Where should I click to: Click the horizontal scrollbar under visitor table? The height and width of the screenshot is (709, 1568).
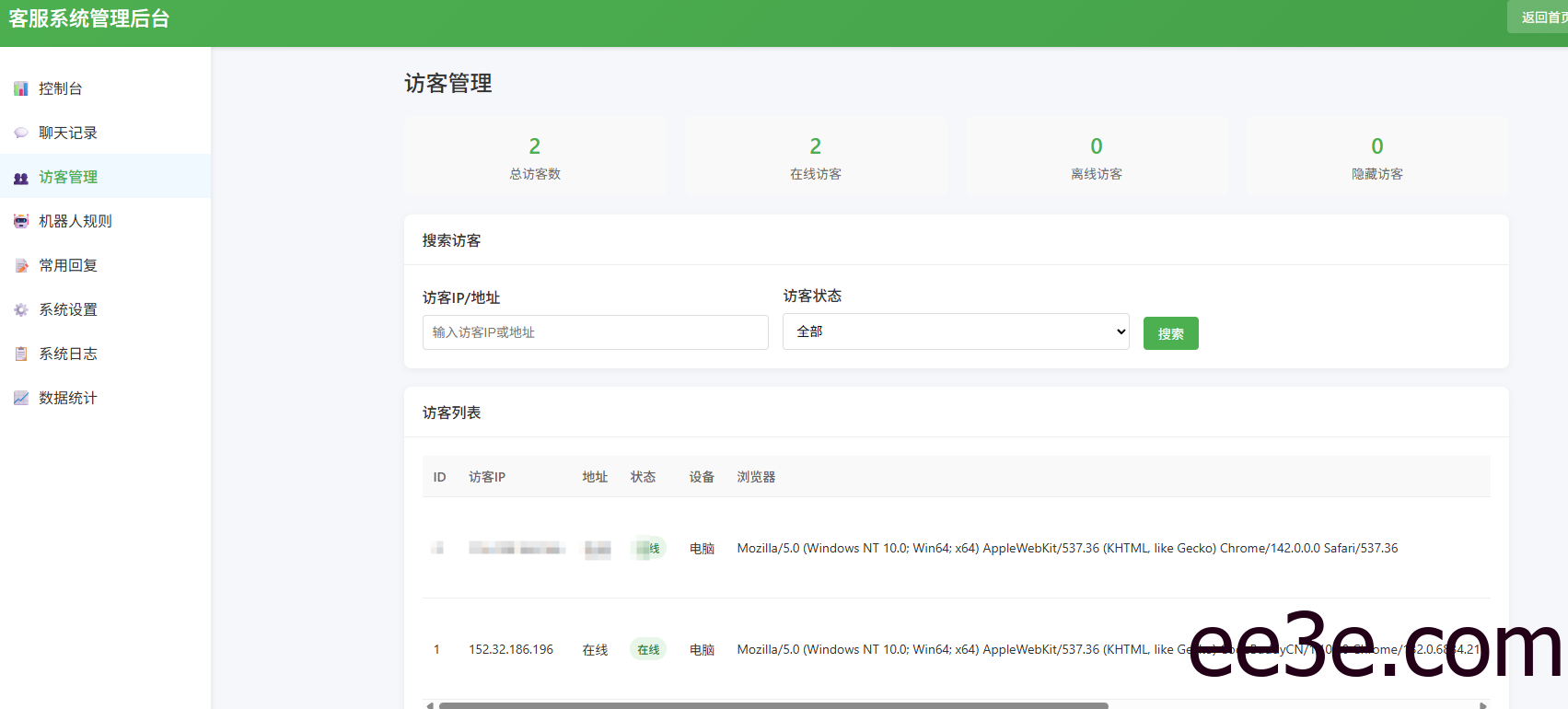tap(773, 705)
